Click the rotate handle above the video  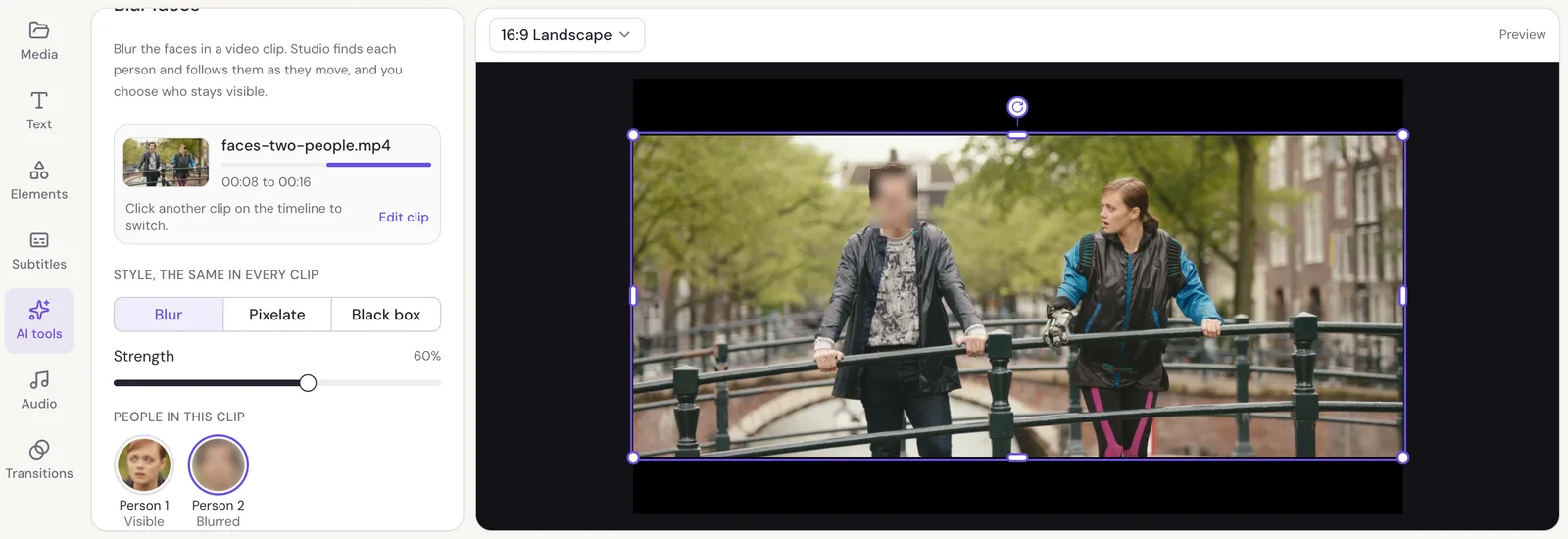(x=1017, y=107)
